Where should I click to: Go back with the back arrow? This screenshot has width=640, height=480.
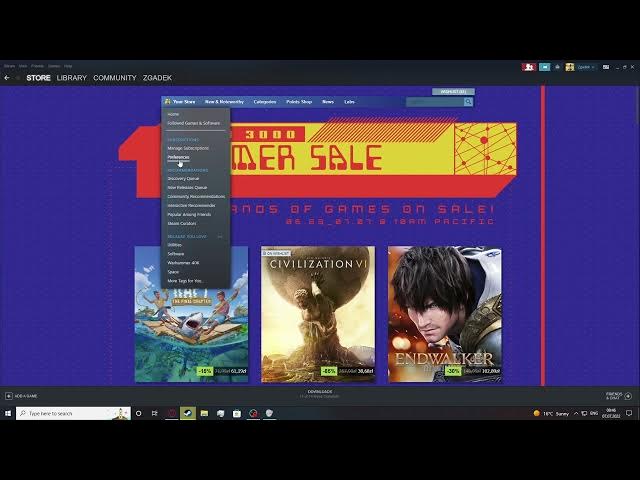[x=7, y=78]
